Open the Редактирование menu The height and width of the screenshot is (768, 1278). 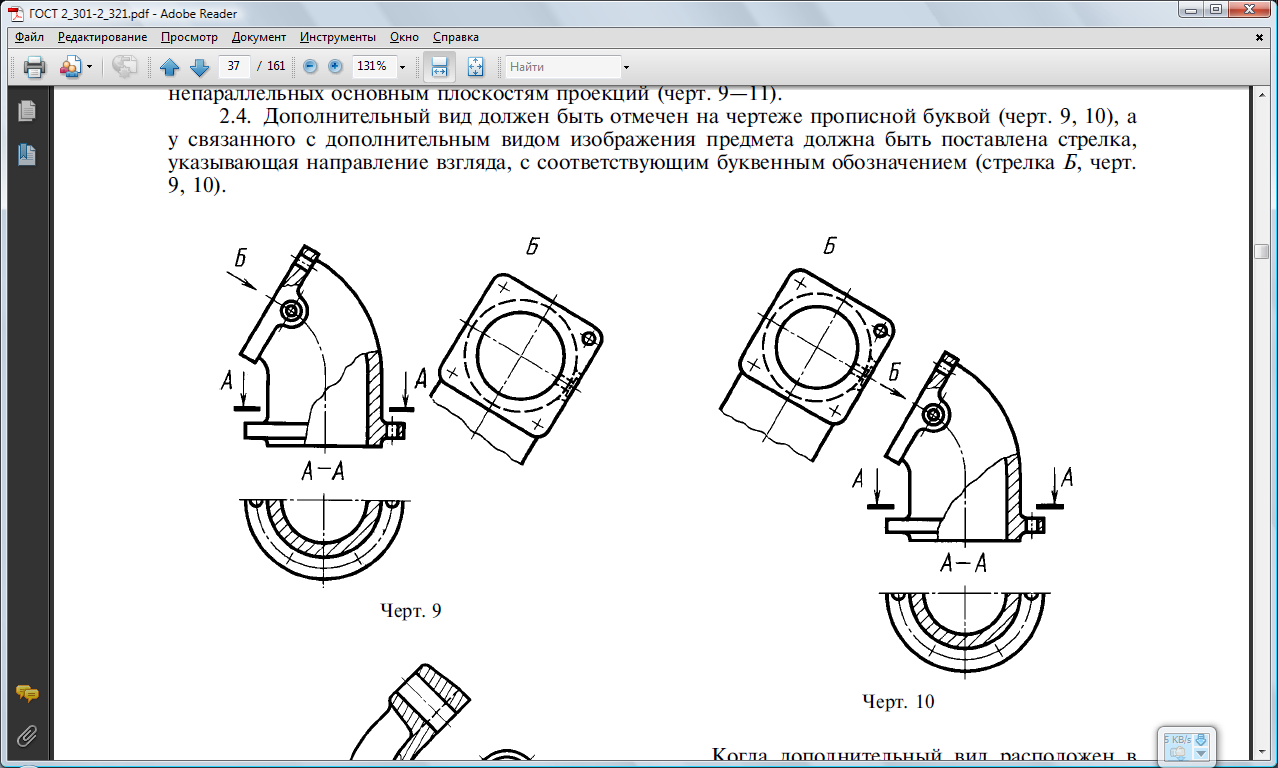point(102,37)
